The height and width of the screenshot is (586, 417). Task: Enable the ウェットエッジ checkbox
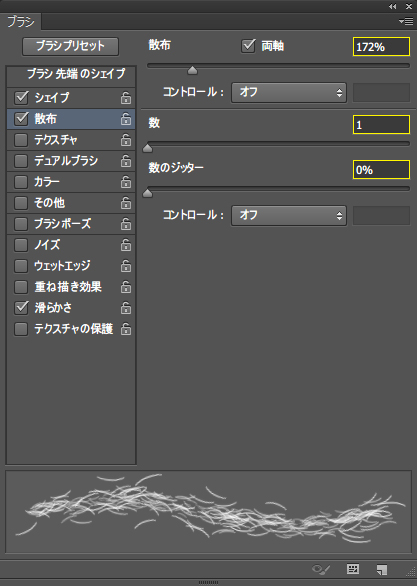click(21, 266)
